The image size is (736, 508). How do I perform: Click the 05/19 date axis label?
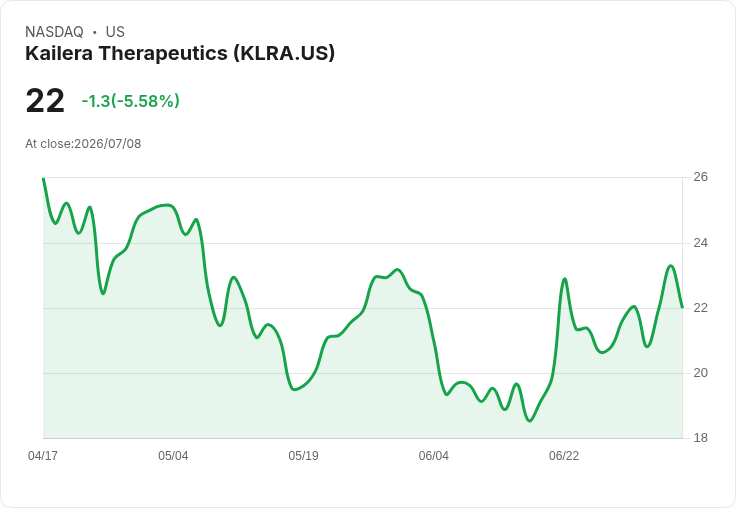(x=303, y=456)
